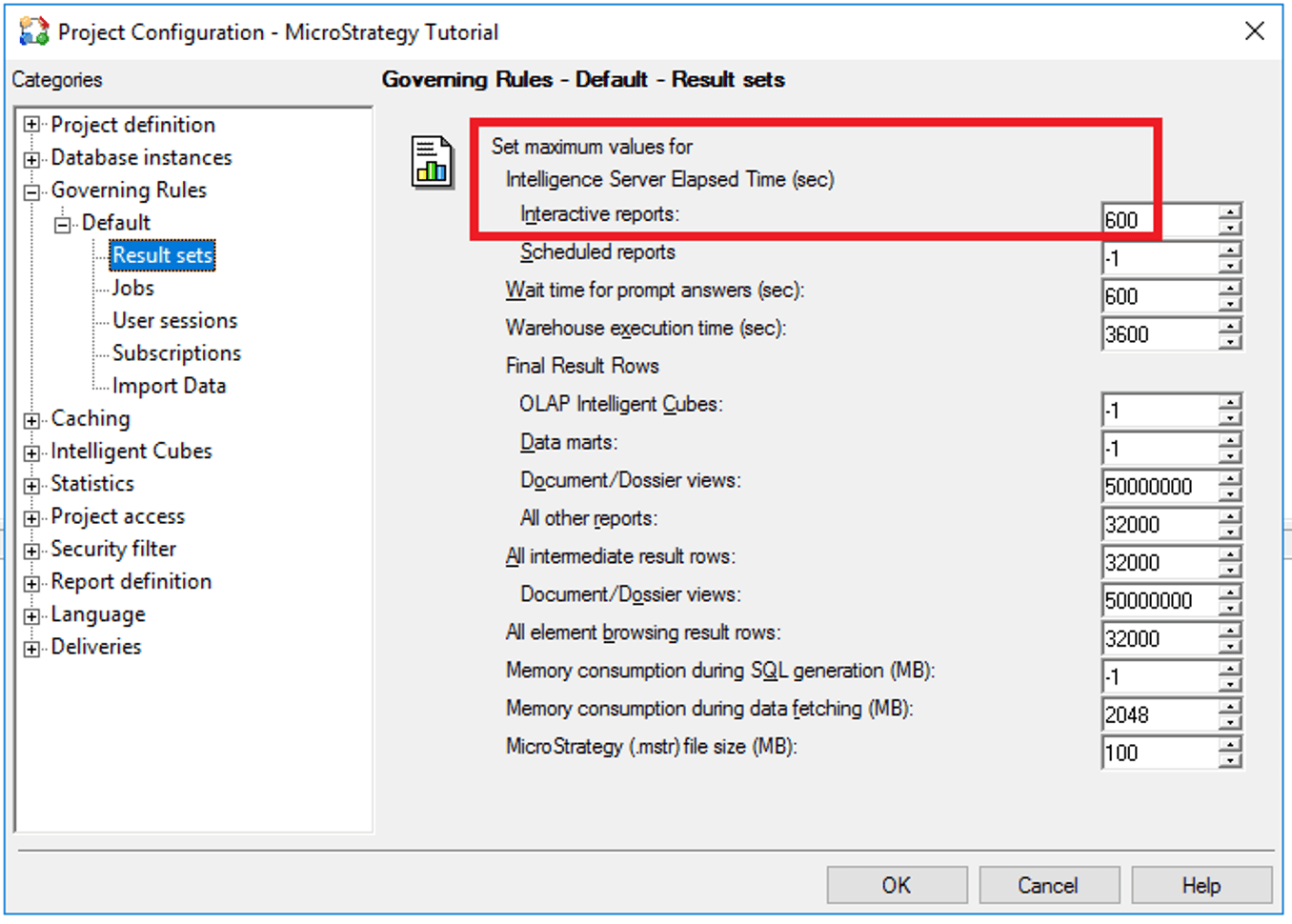Expand the Intelligent Cubes category
1292x924 pixels.
[32, 452]
